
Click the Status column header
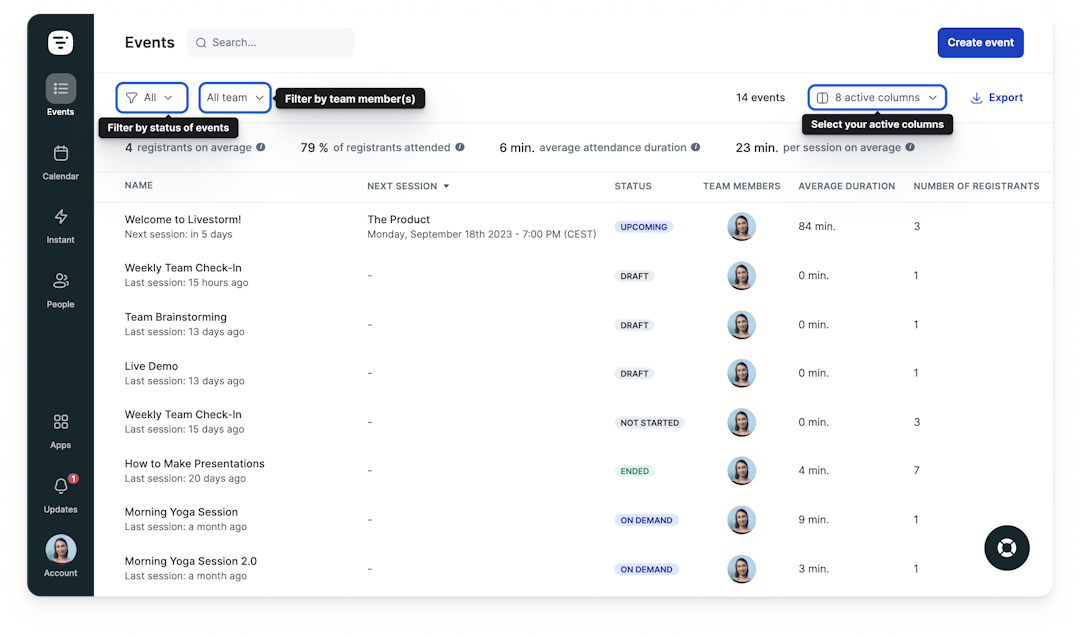click(633, 186)
